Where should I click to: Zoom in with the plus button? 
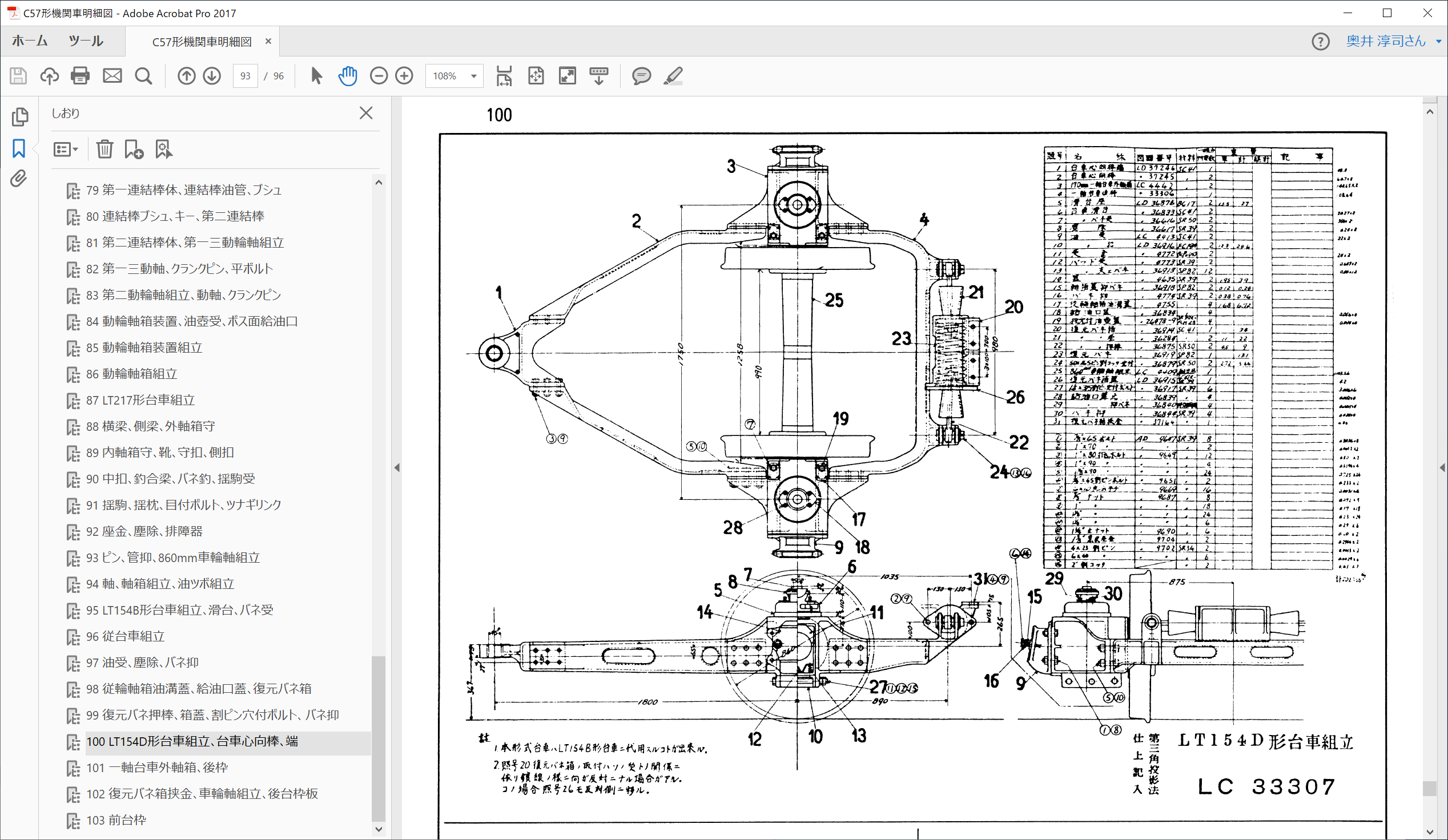[404, 76]
